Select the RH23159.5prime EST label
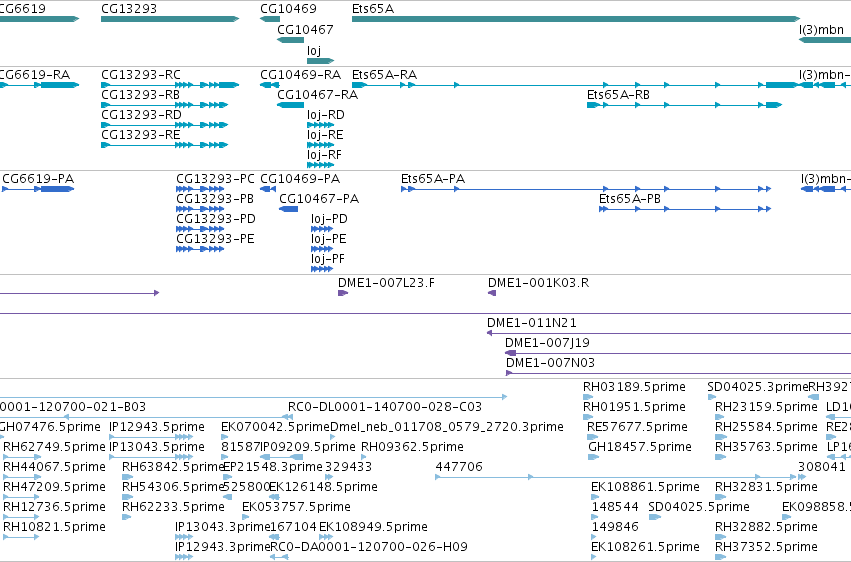The width and height of the screenshot is (851, 562). pyautogui.click(x=766, y=407)
